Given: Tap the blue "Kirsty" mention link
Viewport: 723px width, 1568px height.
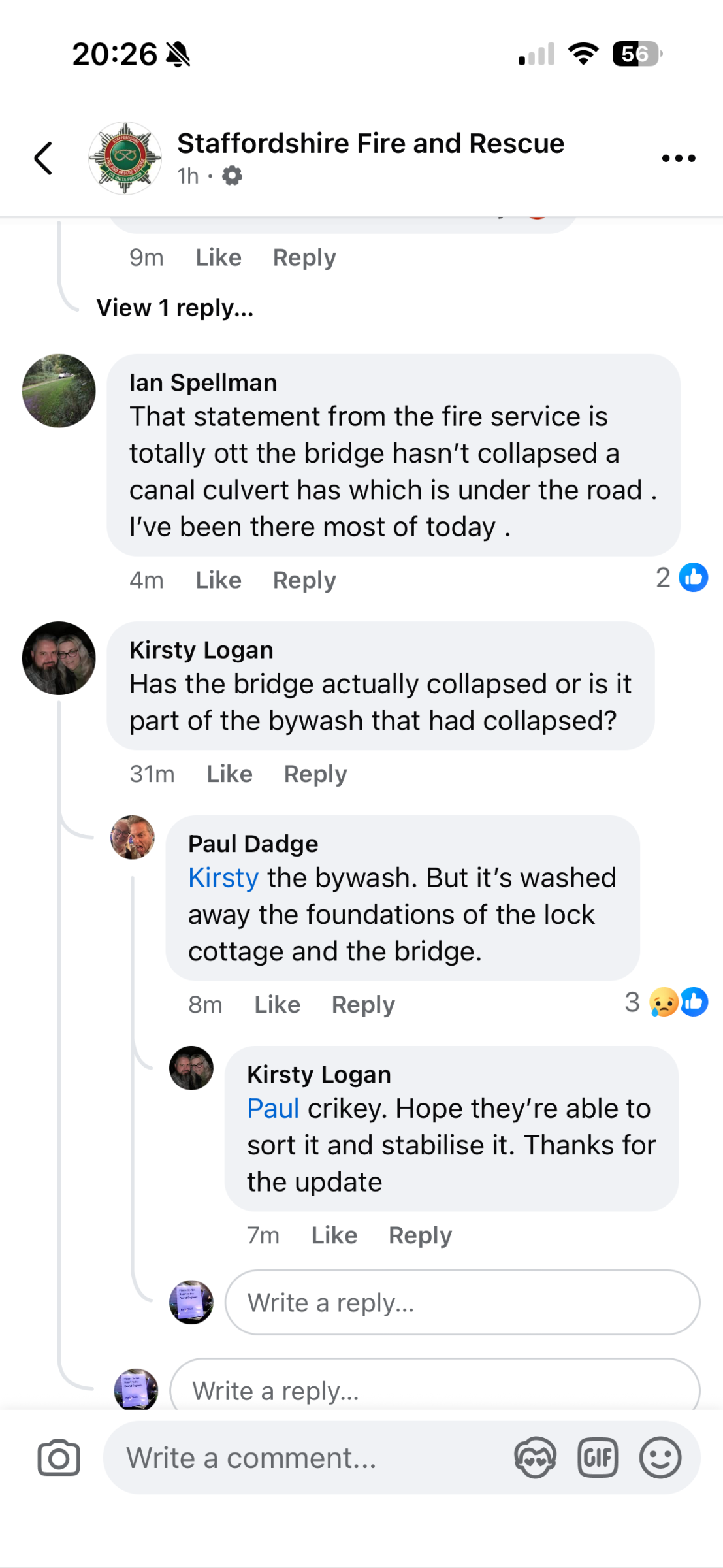Looking at the screenshot, I should click(x=223, y=878).
